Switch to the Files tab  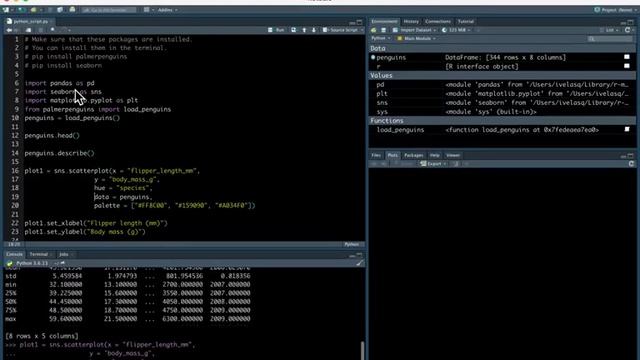pyautogui.click(x=376, y=156)
